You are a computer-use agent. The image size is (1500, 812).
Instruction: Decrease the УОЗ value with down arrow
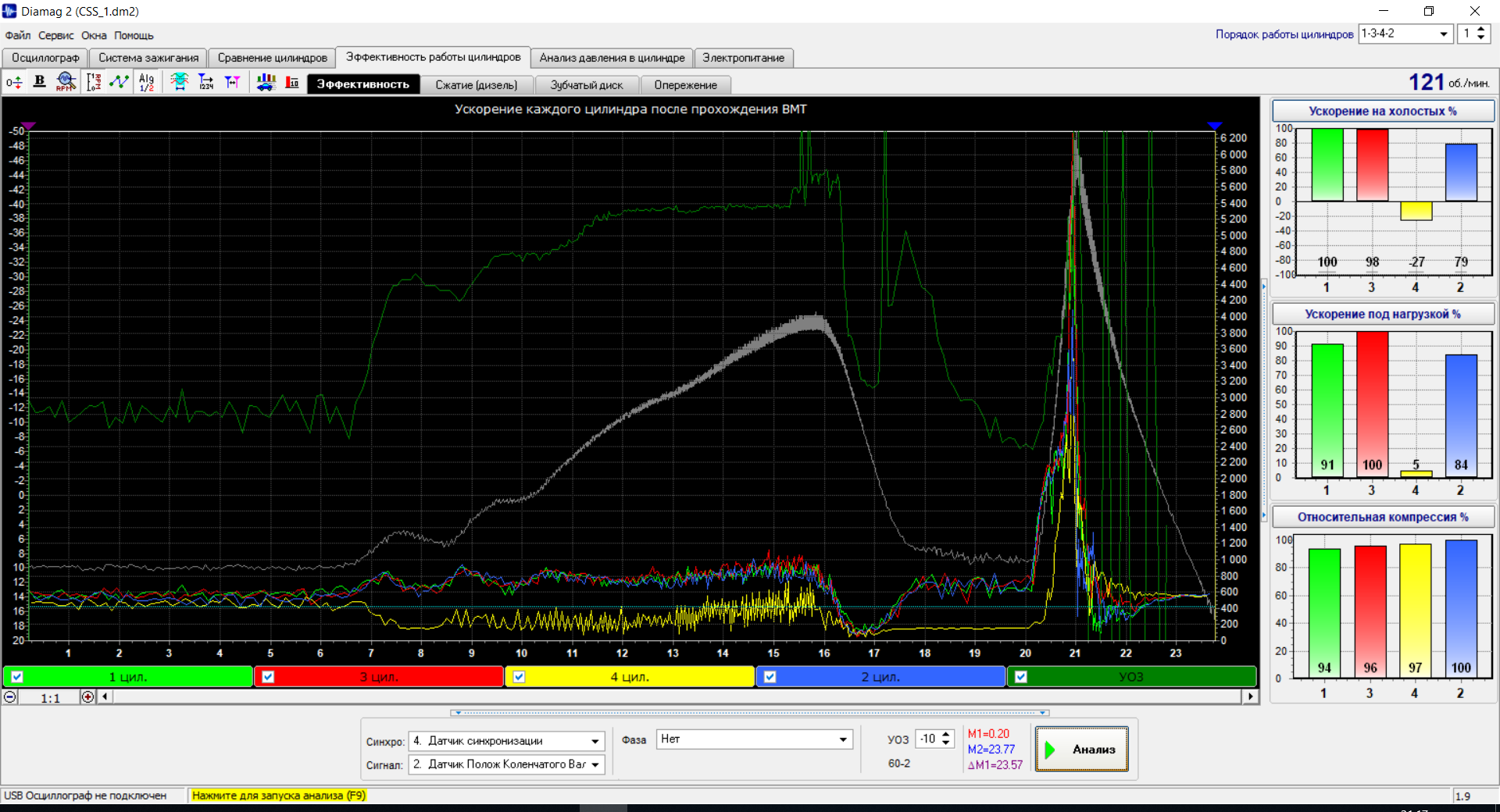click(946, 743)
